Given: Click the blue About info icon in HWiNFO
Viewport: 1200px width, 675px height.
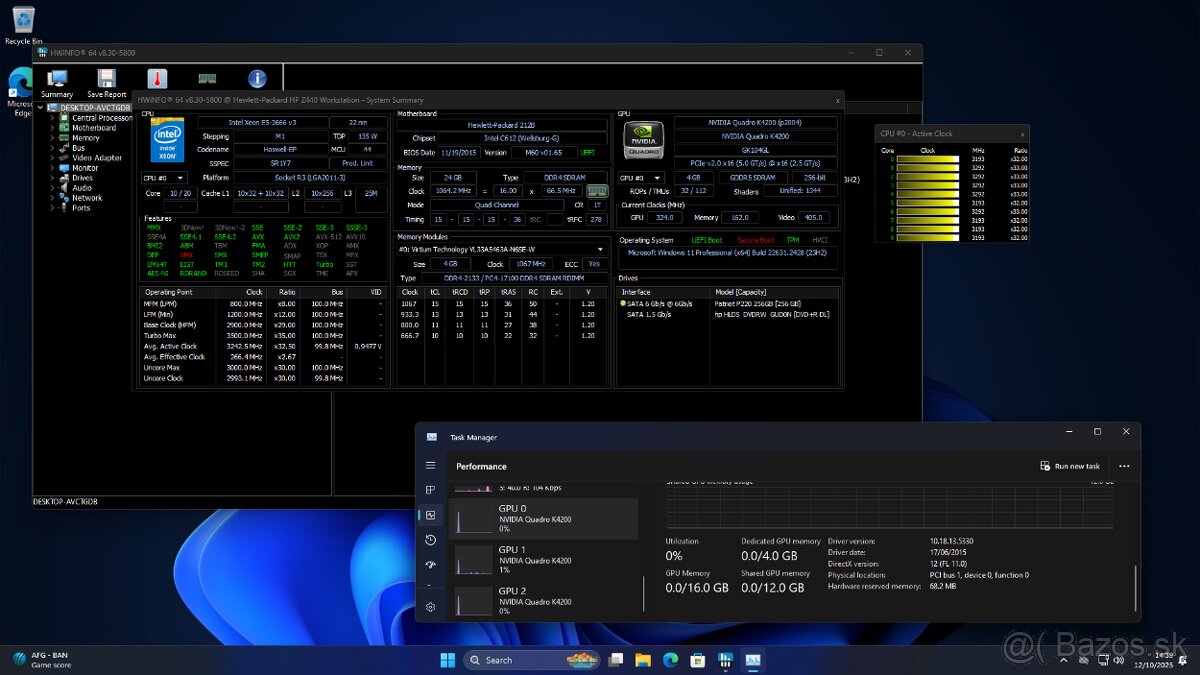Looking at the screenshot, I should [257, 77].
